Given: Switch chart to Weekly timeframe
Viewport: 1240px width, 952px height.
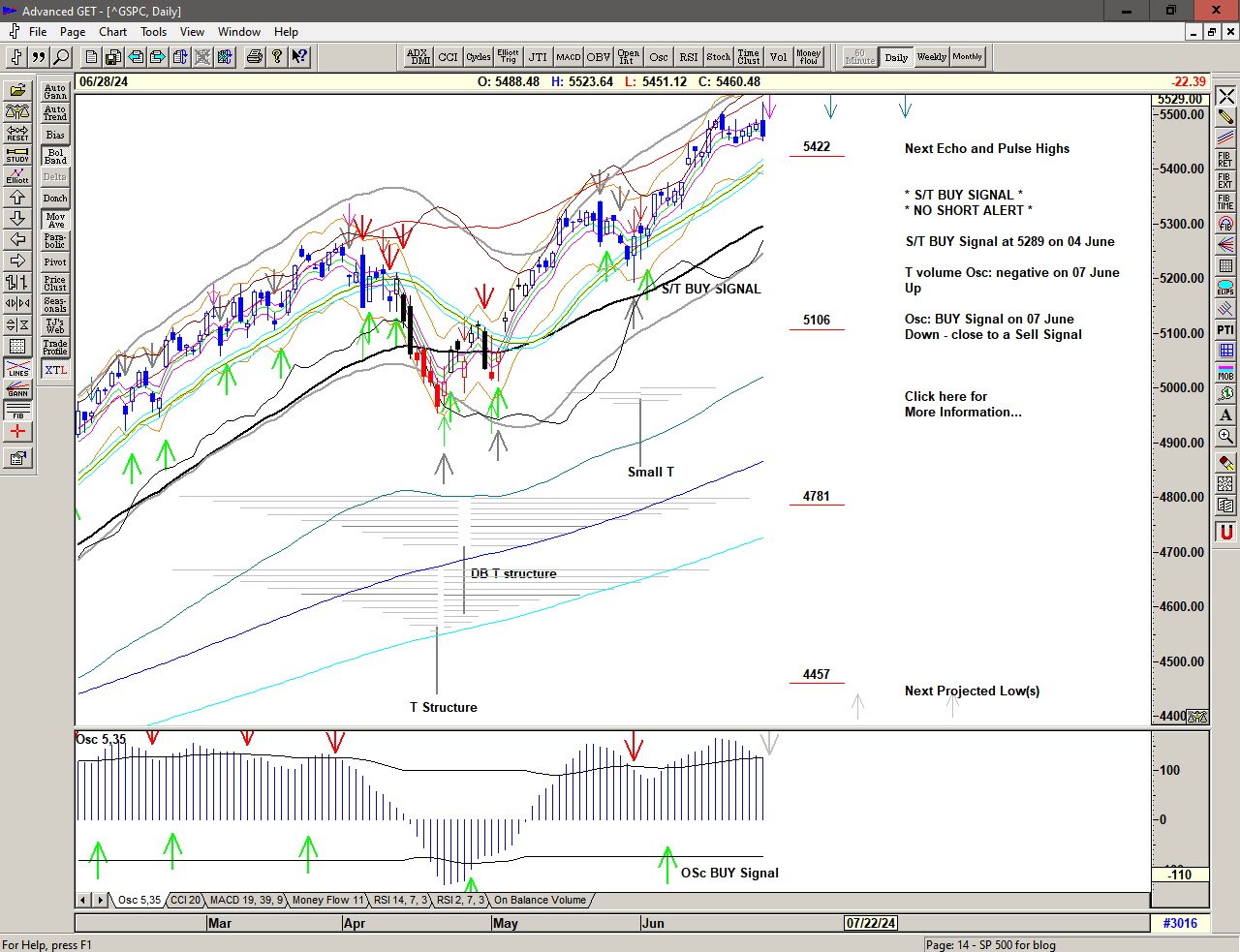Looking at the screenshot, I should coord(931,57).
